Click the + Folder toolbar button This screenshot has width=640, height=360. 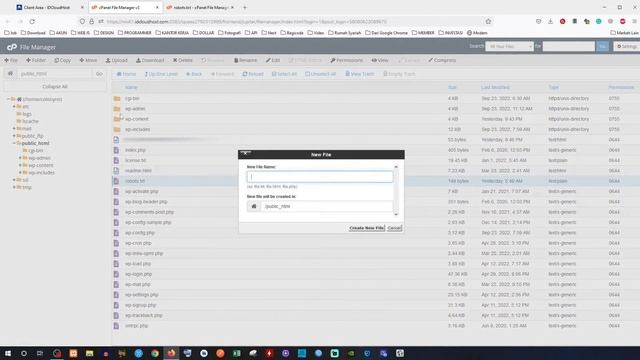[x=36, y=60]
